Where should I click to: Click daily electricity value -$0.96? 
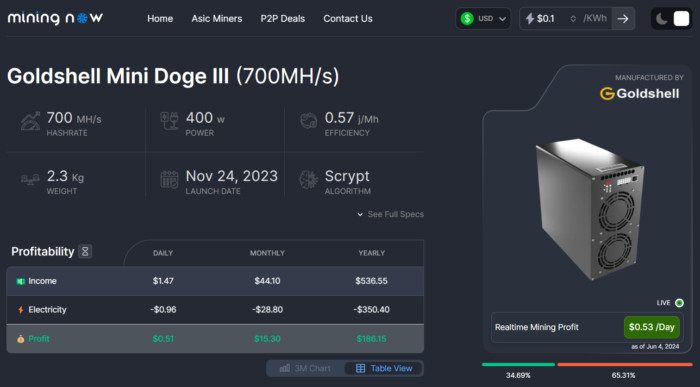163,310
